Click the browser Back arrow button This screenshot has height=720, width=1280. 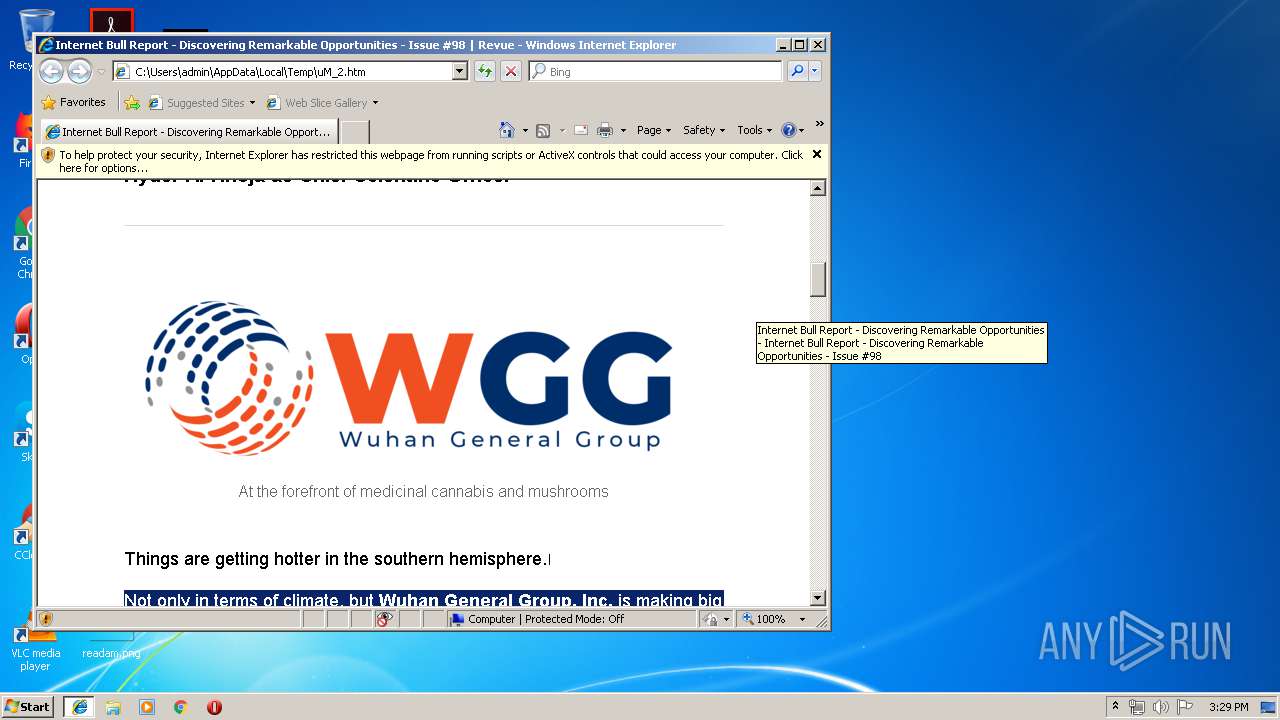point(52,71)
